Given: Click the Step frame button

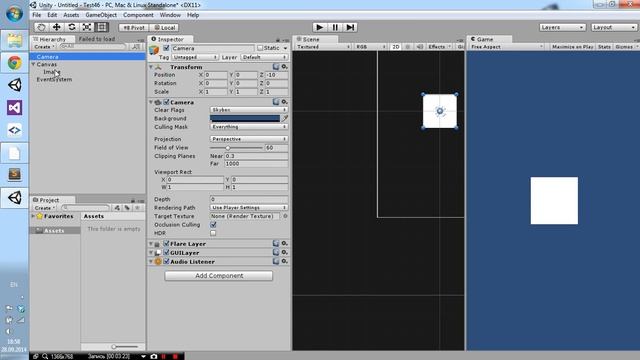Looking at the screenshot, I should pos(350,27).
